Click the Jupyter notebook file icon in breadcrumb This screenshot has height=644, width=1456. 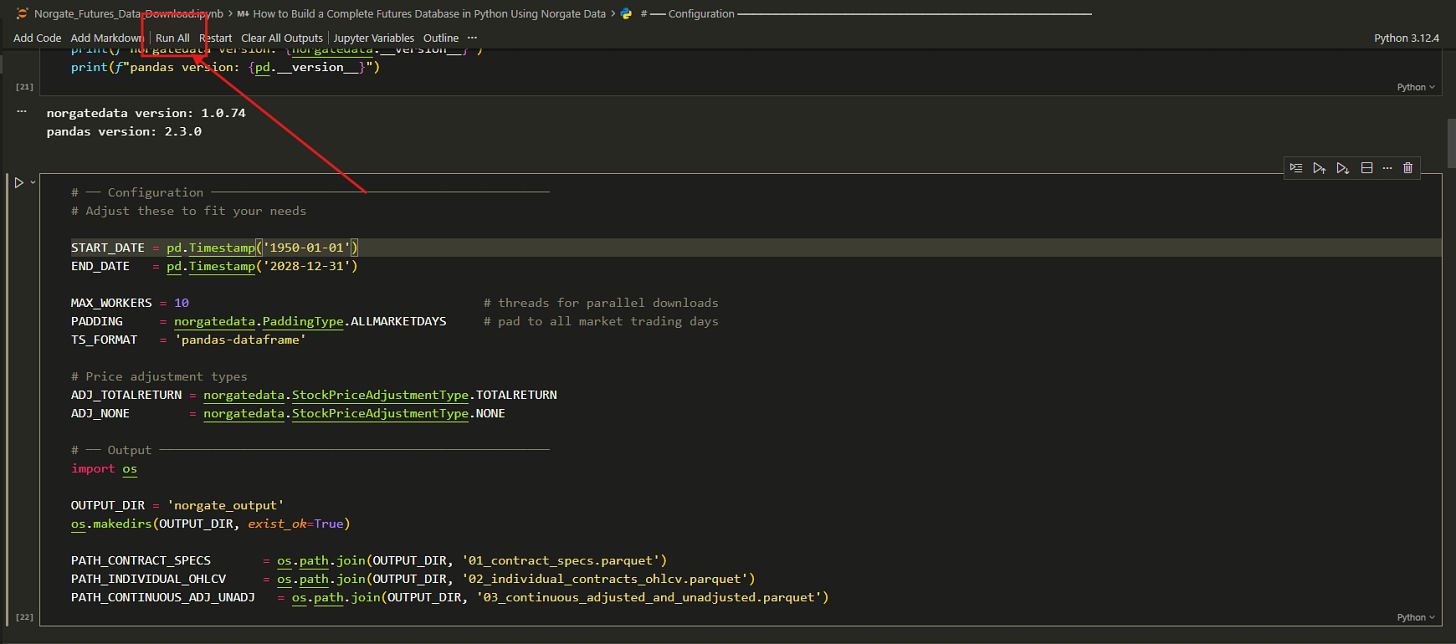coord(21,14)
